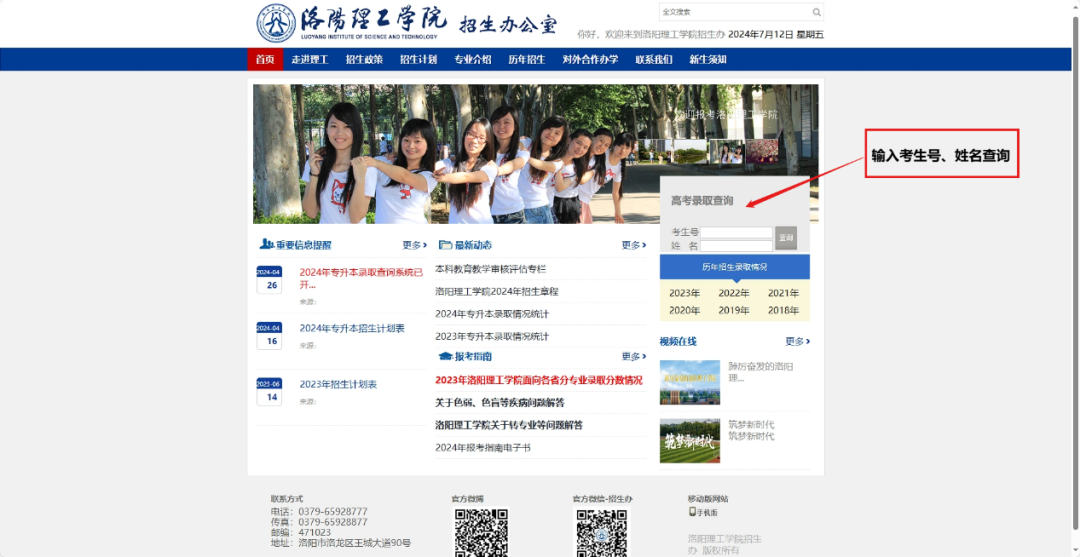Open 2023年各省分专业录取分数情况 link
This screenshot has height=557, width=1080.
pos(539,380)
